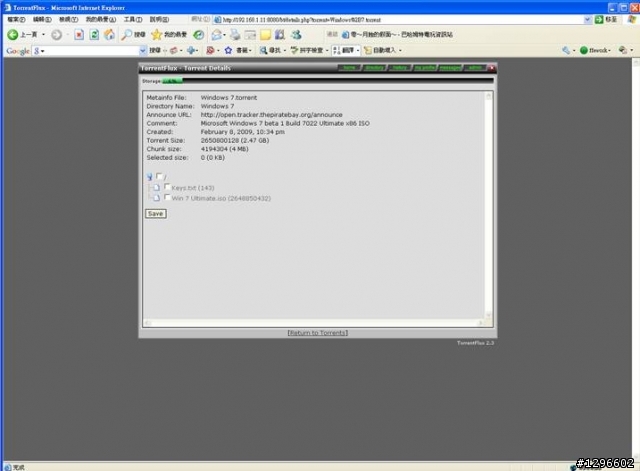Click the Messenger people icon in toolbar
This screenshot has height=471, width=640.
click(x=296, y=35)
